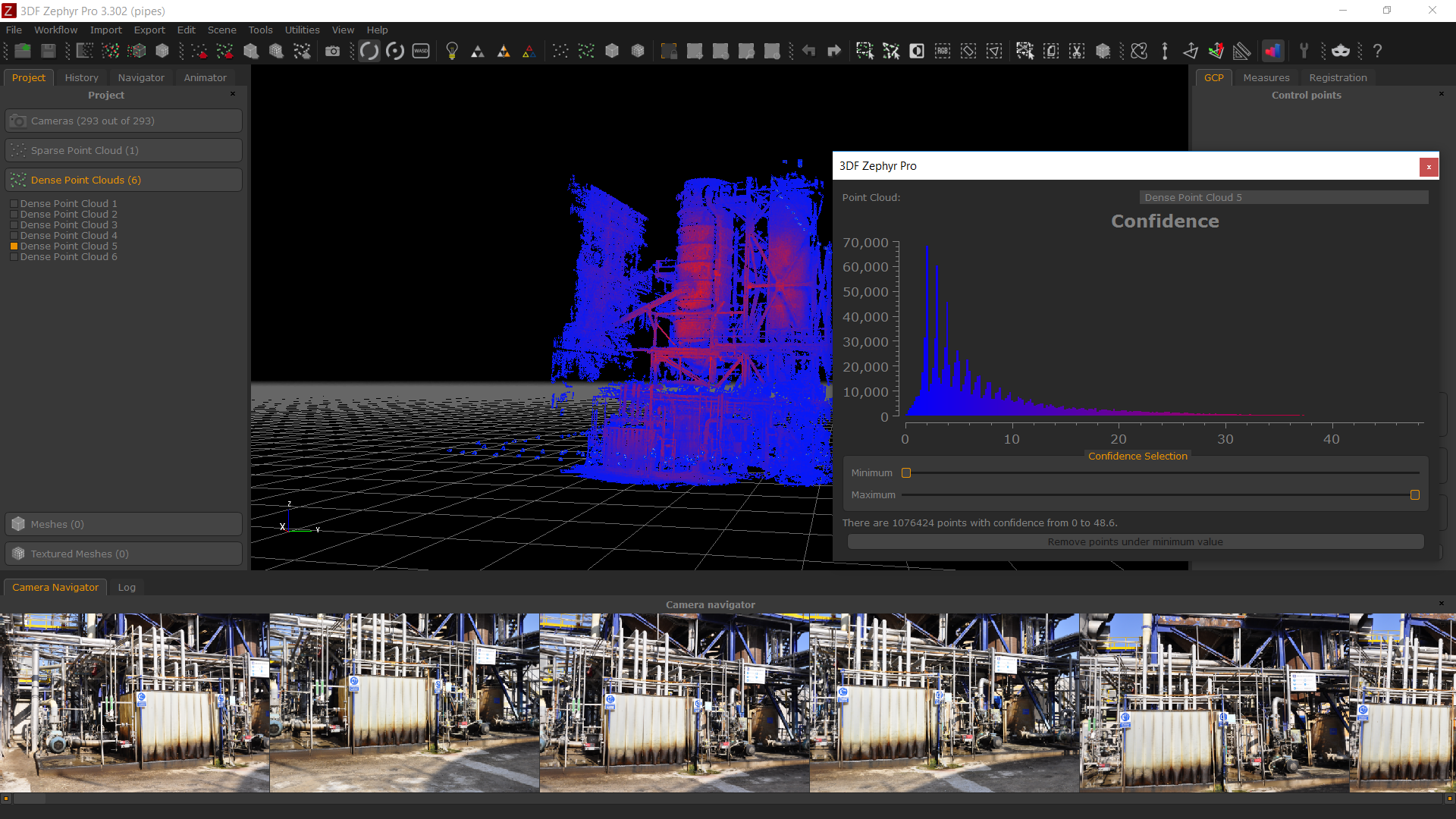Close the Control points panel

(x=1442, y=94)
